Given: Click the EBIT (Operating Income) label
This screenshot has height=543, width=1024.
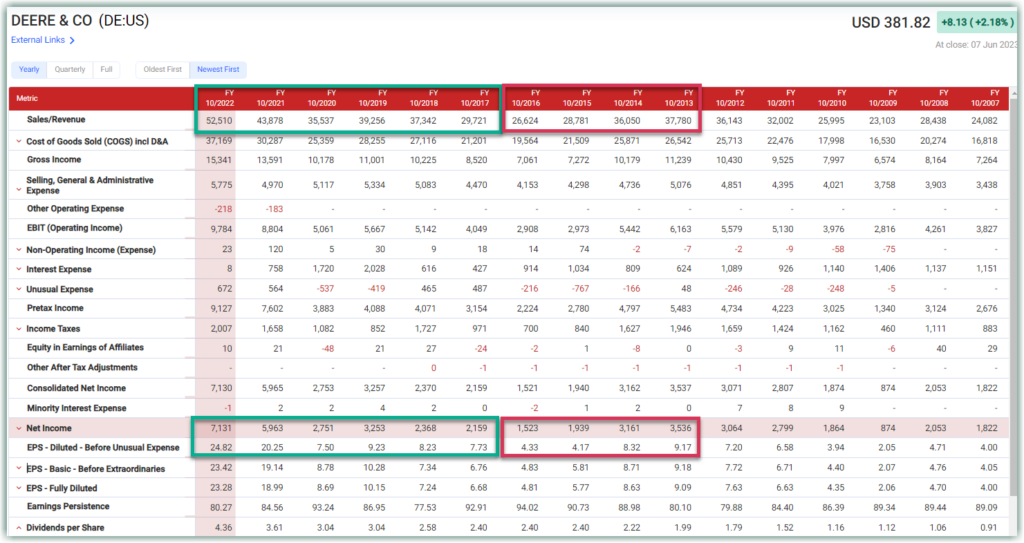Looking at the screenshot, I should pyautogui.click(x=74, y=228).
